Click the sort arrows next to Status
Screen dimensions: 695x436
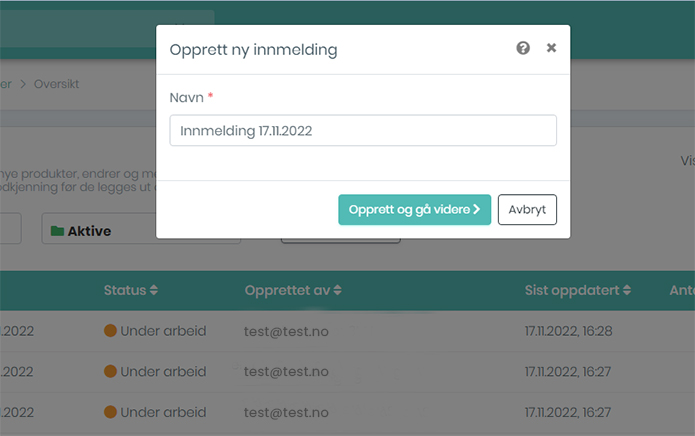click(154, 291)
